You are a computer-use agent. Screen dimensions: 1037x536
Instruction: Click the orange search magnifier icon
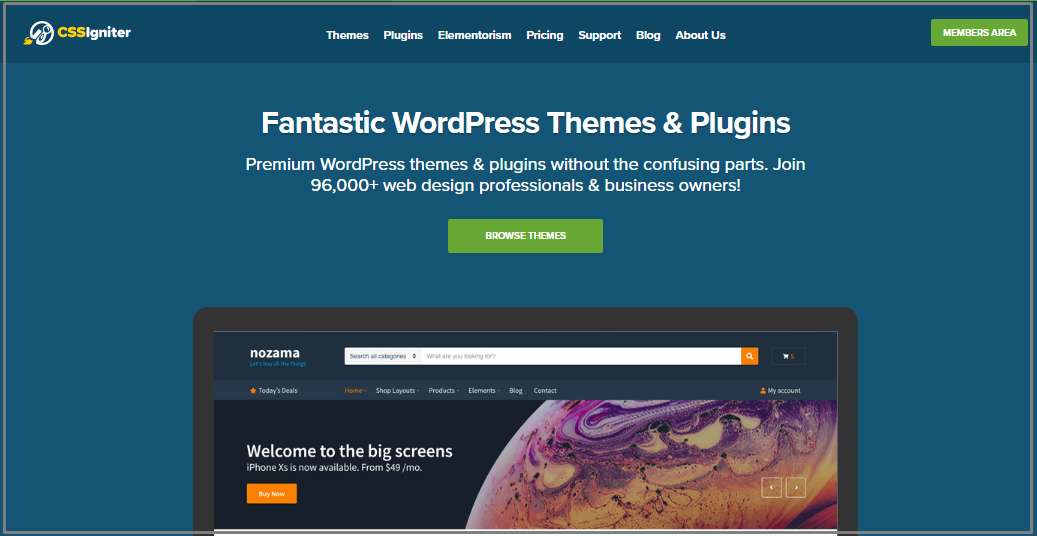tap(749, 356)
